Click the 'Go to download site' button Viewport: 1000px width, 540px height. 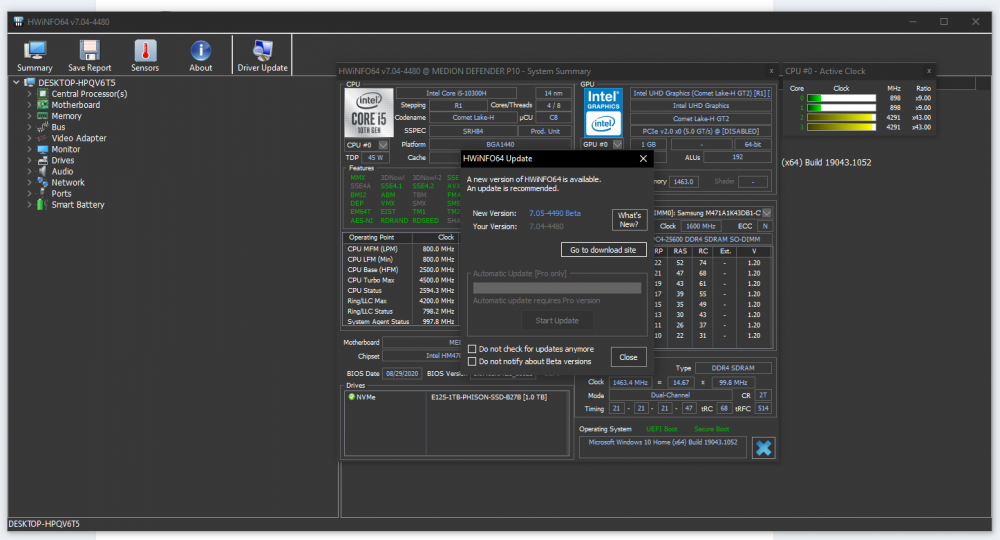(602, 250)
